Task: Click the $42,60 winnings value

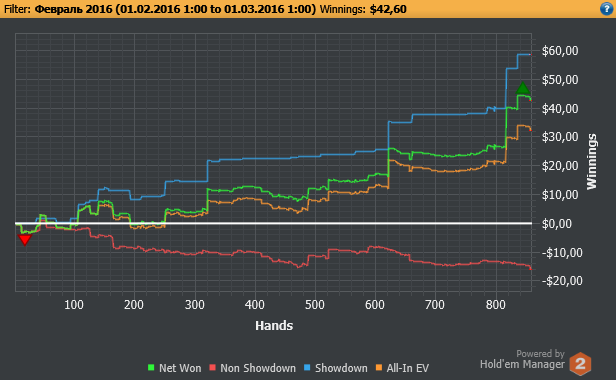Action: point(388,9)
